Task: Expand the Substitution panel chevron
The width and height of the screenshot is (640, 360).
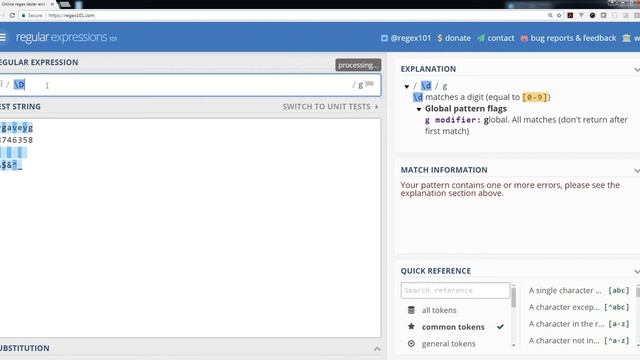Action: (x=377, y=349)
